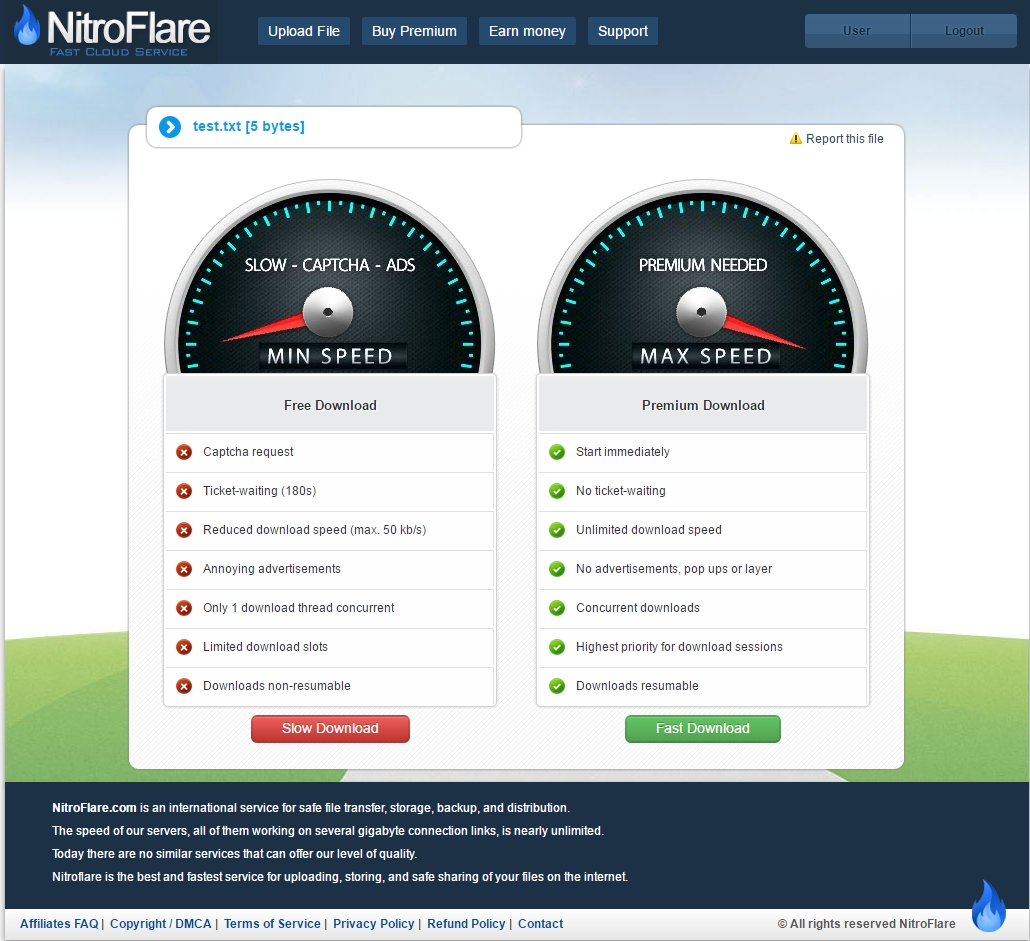Open the Refund Policy link
Viewport: 1030px width, 941px height.
tap(466, 924)
